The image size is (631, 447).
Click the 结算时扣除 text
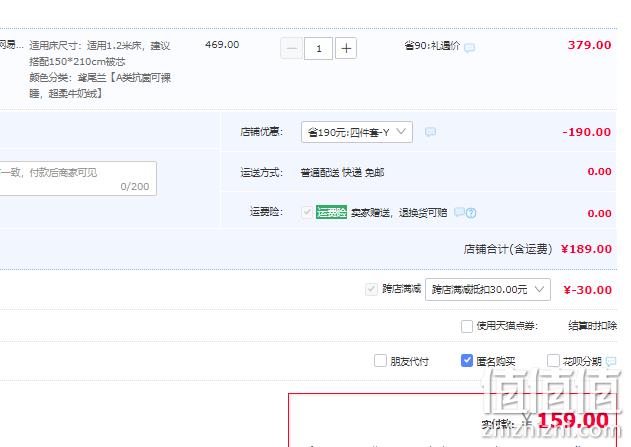pyautogui.click(x=592, y=325)
